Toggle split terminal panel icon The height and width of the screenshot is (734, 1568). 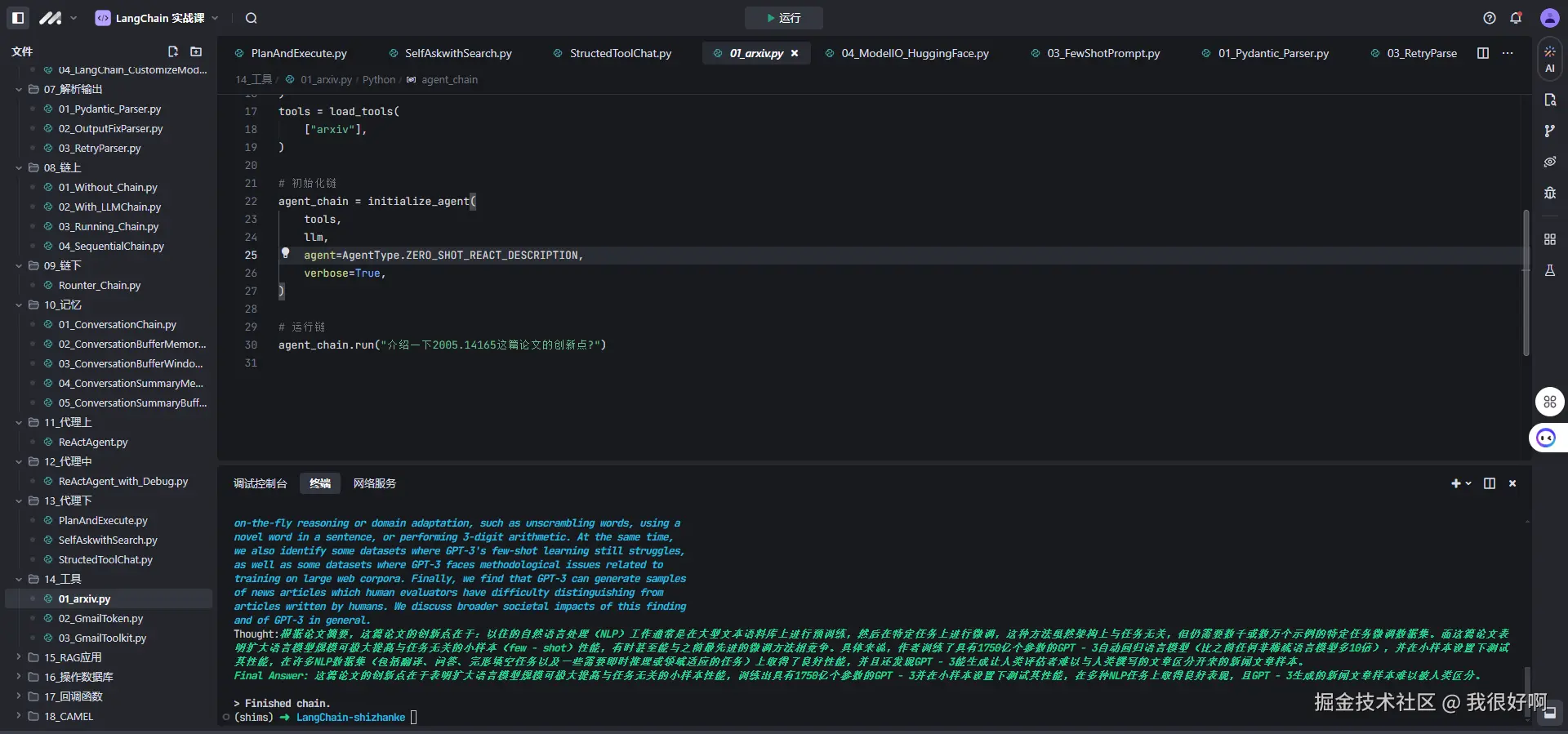click(1490, 483)
